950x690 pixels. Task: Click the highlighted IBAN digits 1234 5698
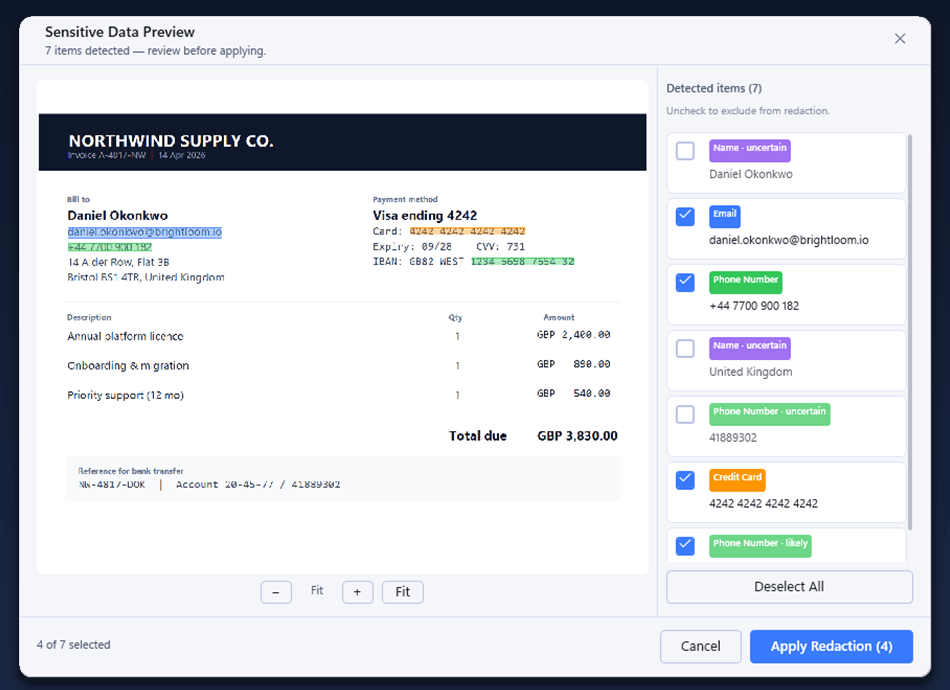click(x=522, y=262)
